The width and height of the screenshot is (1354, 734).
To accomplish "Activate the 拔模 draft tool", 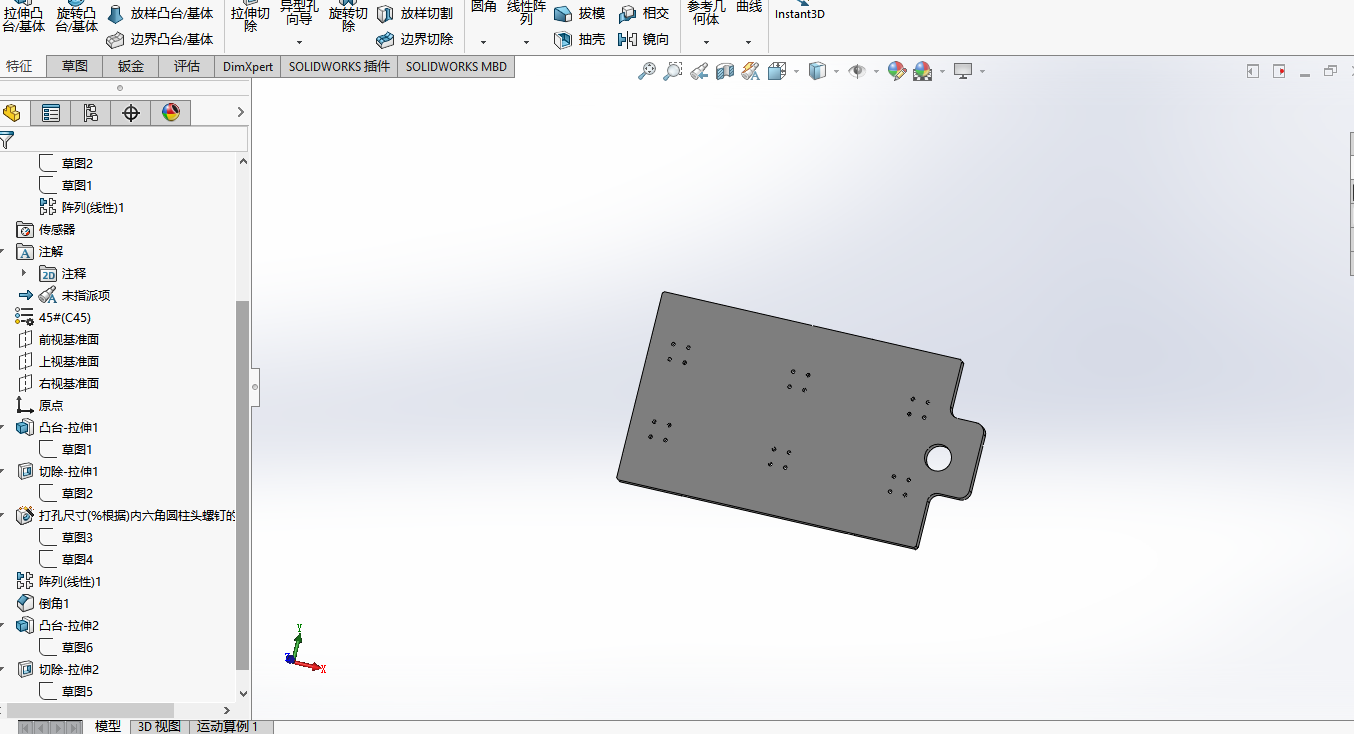I will point(579,13).
